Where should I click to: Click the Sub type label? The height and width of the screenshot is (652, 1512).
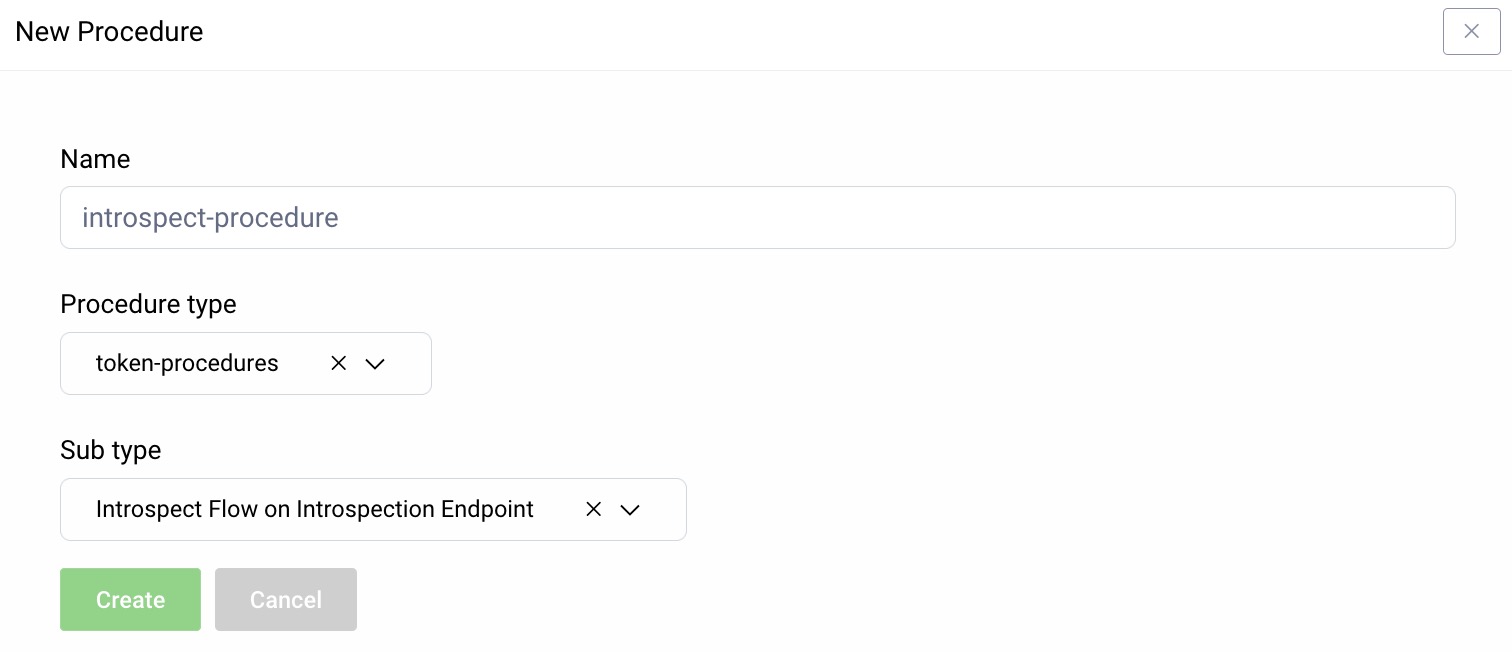[x=110, y=450]
